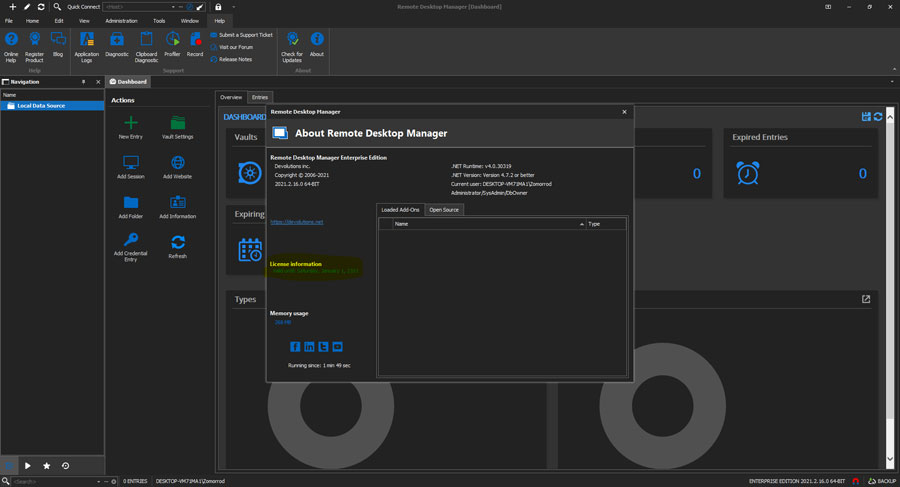Click the Add Credential Entry key icon
Screen dimensions: 900x487
(x=130, y=241)
